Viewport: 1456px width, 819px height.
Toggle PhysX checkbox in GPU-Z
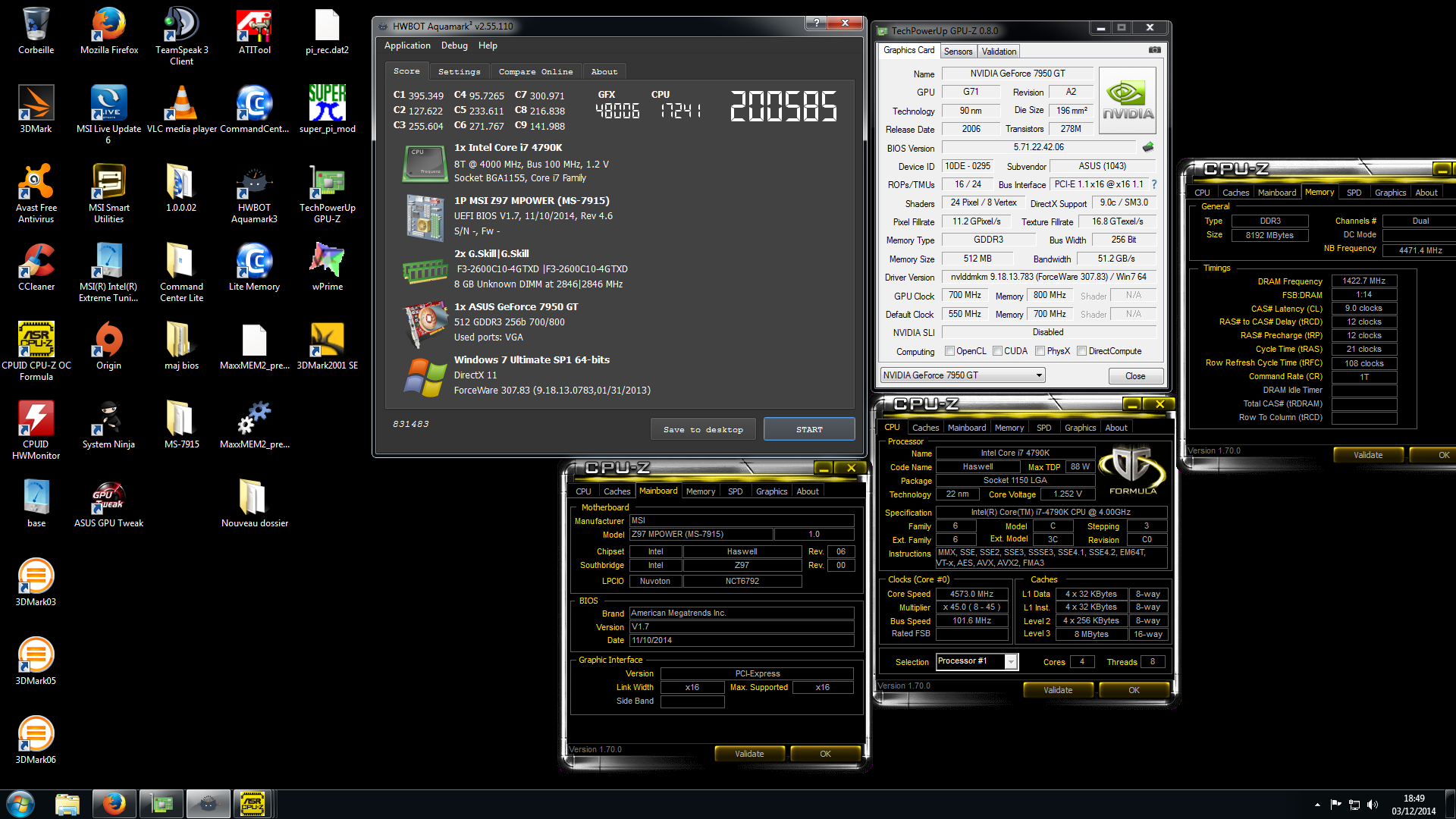(1041, 351)
